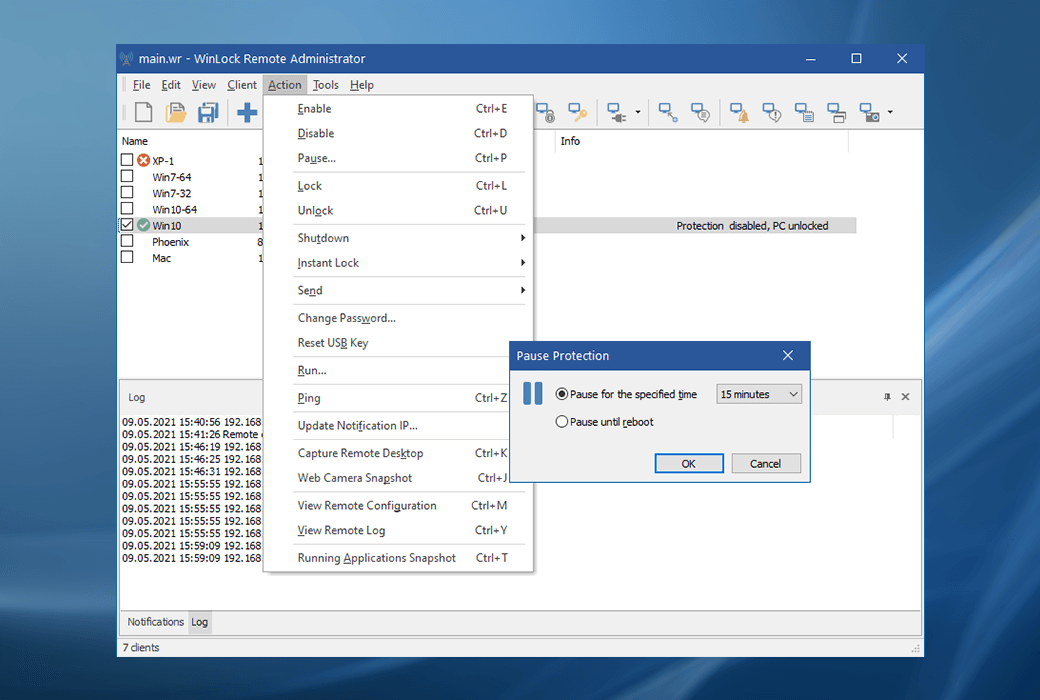1040x700 pixels.
Task: Open the Edit menu
Action: point(170,85)
